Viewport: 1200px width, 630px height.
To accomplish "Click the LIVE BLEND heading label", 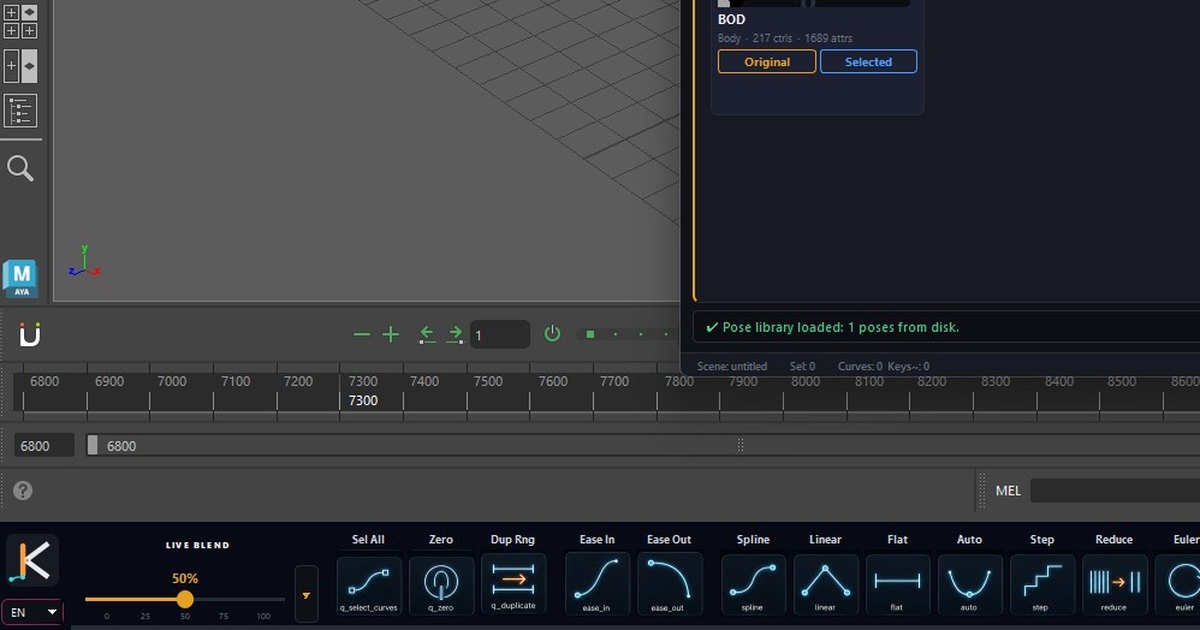I will (198, 546).
